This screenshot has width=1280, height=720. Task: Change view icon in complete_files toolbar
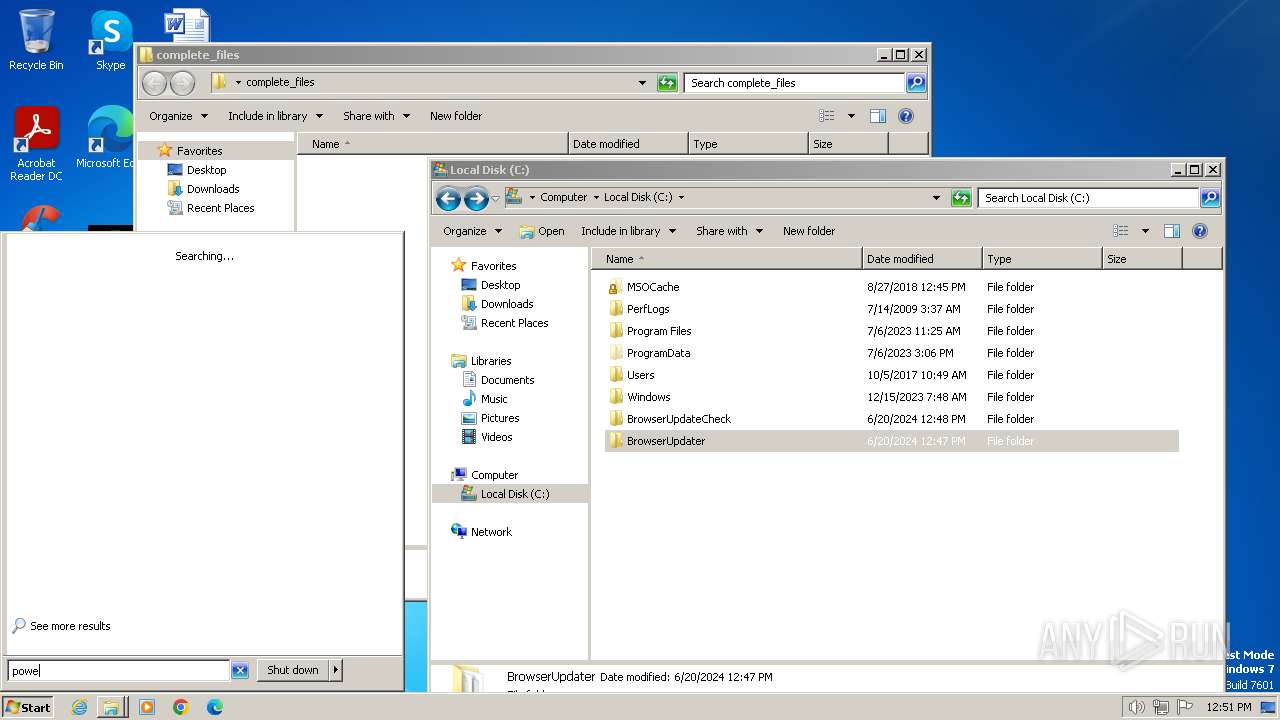827,116
